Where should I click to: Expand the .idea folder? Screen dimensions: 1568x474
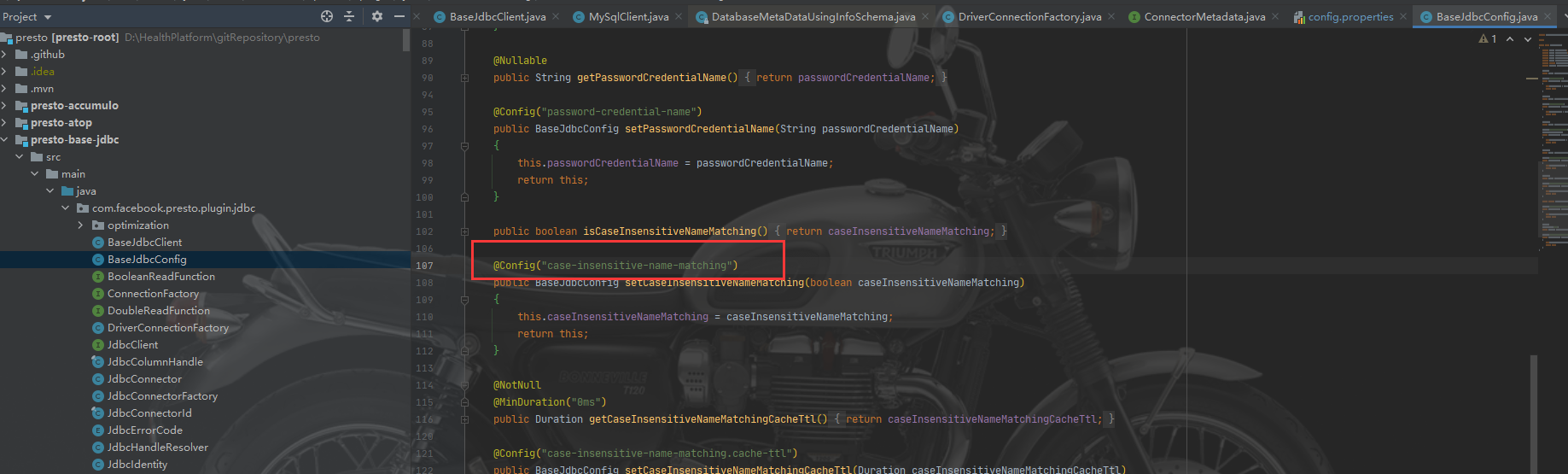(5, 72)
